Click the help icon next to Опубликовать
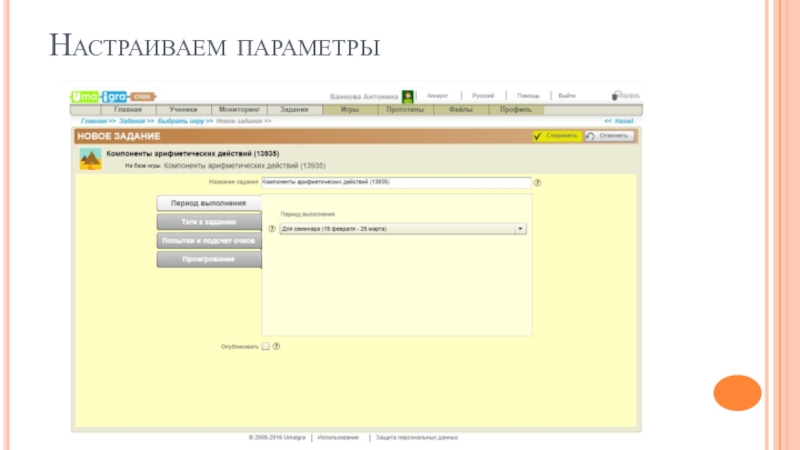The width and height of the screenshot is (800, 450). click(276, 347)
